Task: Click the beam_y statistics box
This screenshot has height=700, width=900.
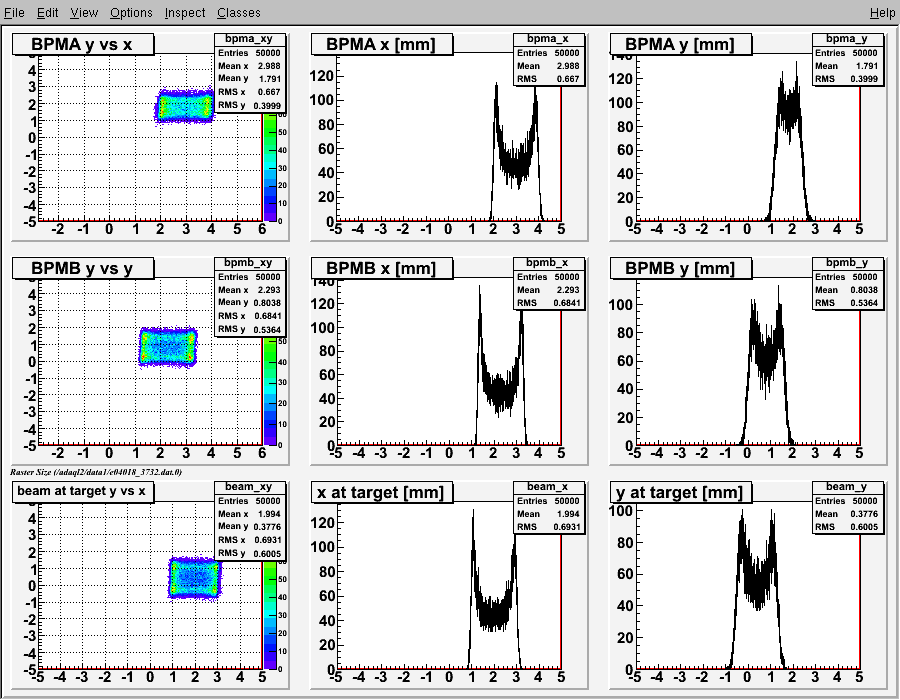Action: pyautogui.click(x=847, y=508)
